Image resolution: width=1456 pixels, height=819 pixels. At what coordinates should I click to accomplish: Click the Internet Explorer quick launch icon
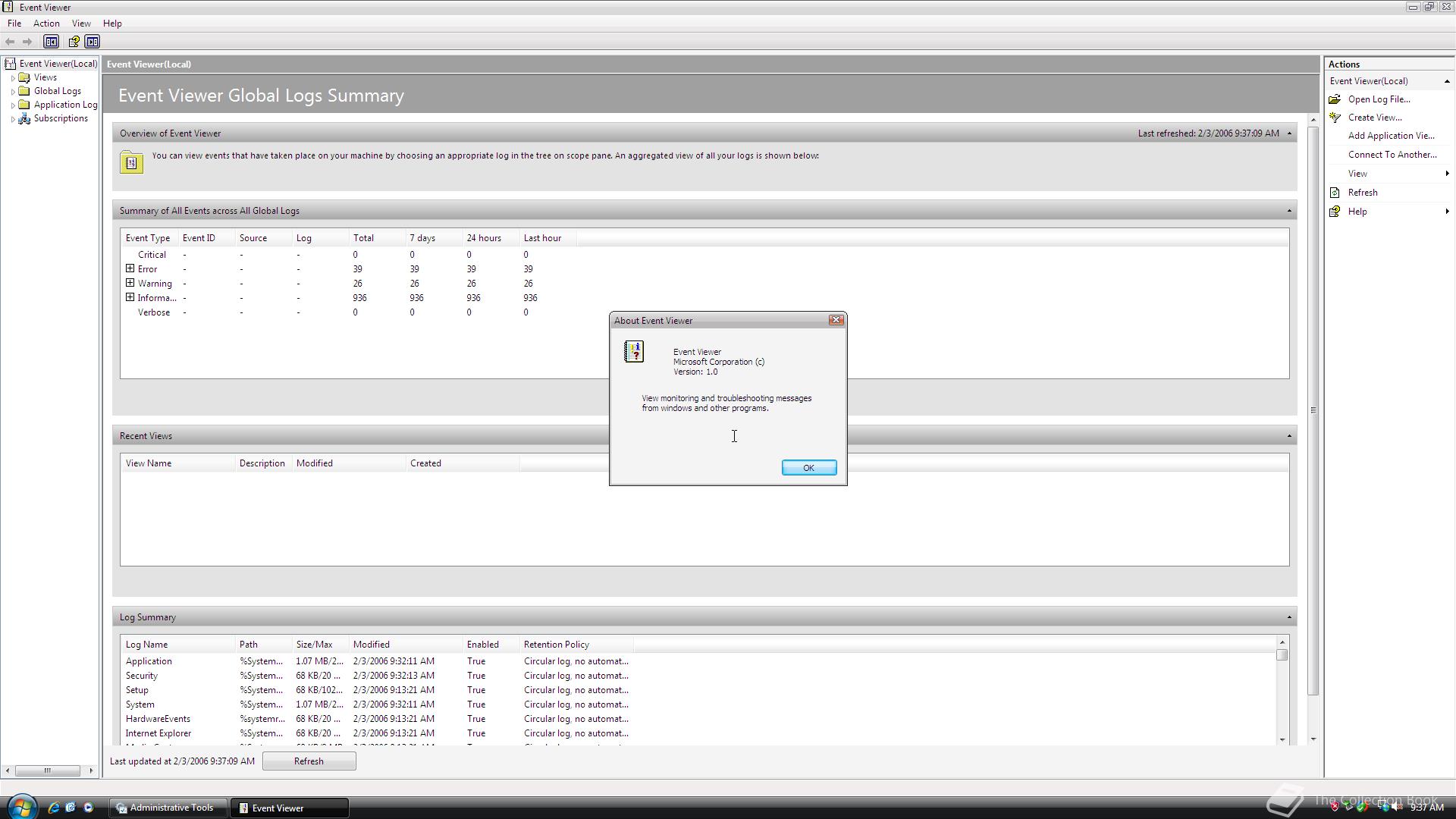point(53,808)
